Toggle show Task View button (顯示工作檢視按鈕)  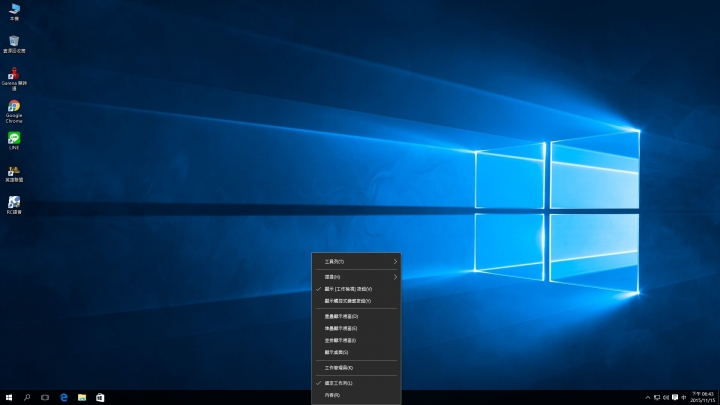(356, 289)
